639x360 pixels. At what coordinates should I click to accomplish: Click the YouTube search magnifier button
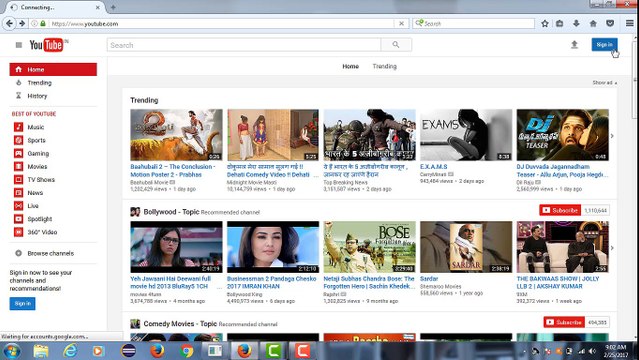point(396,45)
